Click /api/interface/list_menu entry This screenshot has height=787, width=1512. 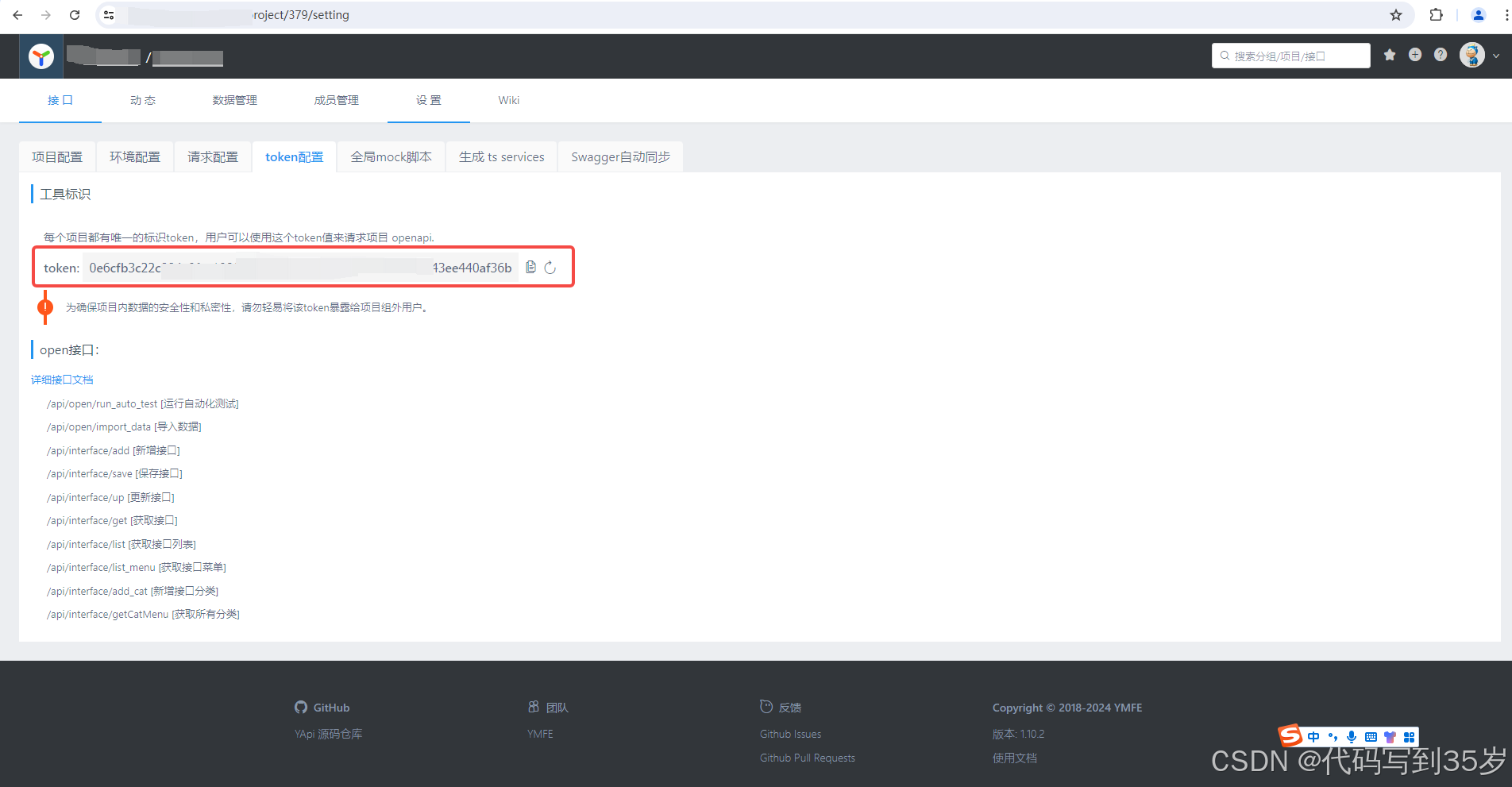click(137, 567)
